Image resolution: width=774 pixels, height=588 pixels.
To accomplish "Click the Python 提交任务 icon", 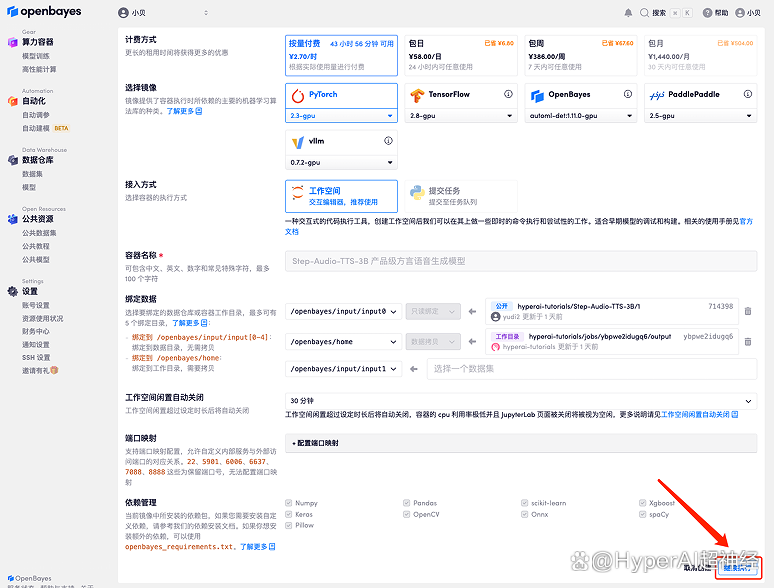I will pos(417,193).
